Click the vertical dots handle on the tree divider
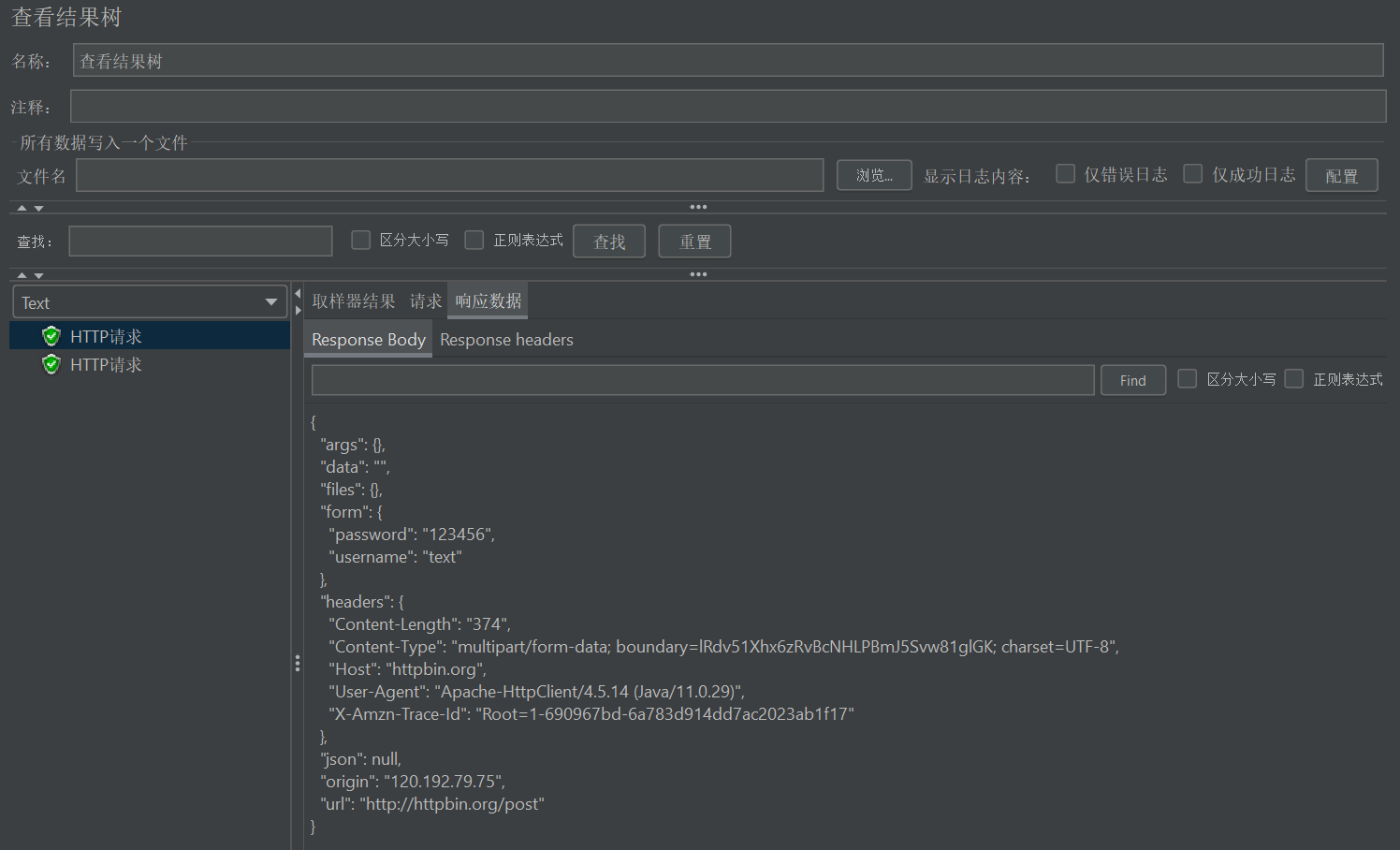Screen dimensions: 1400x850 point(298,664)
